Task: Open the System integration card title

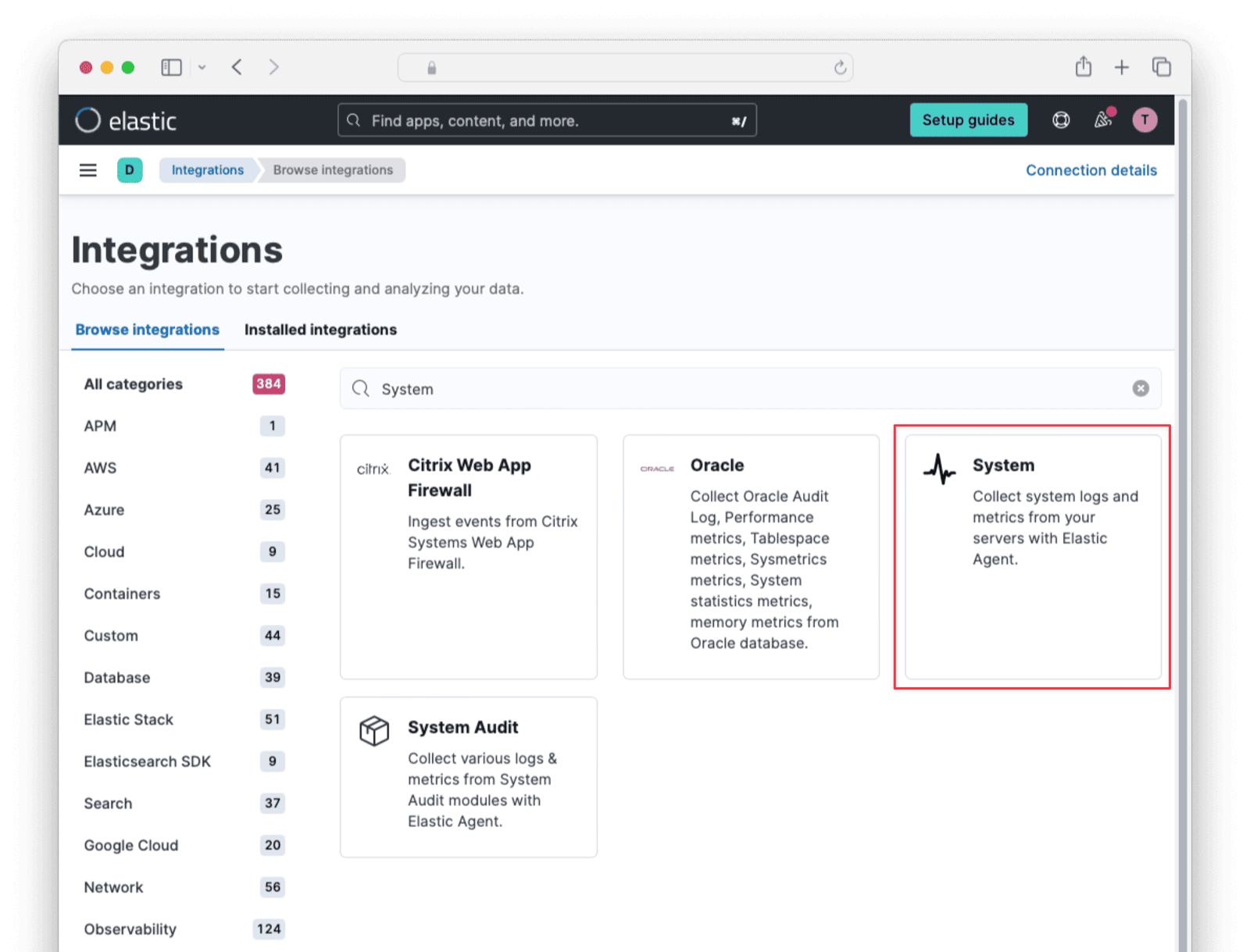Action: click(x=1003, y=465)
